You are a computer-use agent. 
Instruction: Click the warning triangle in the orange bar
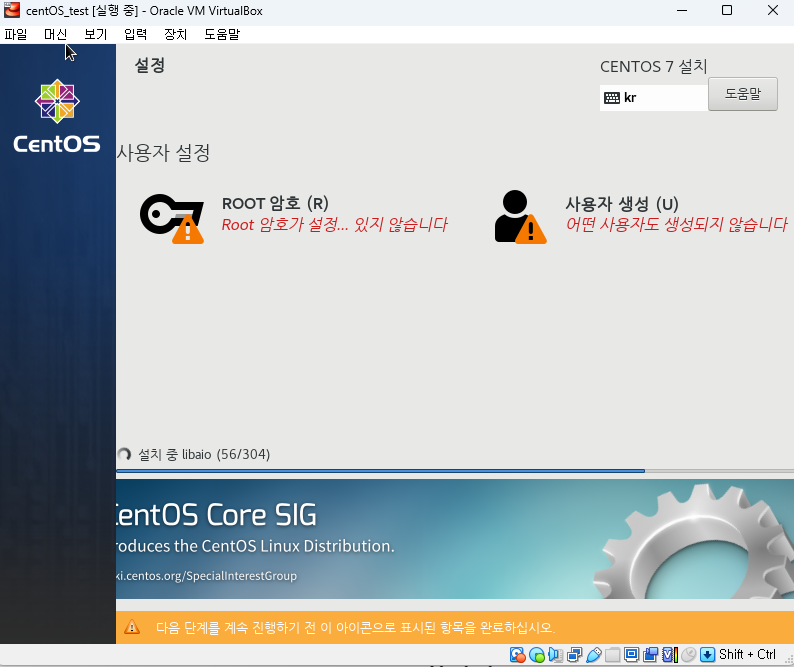(x=132, y=627)
